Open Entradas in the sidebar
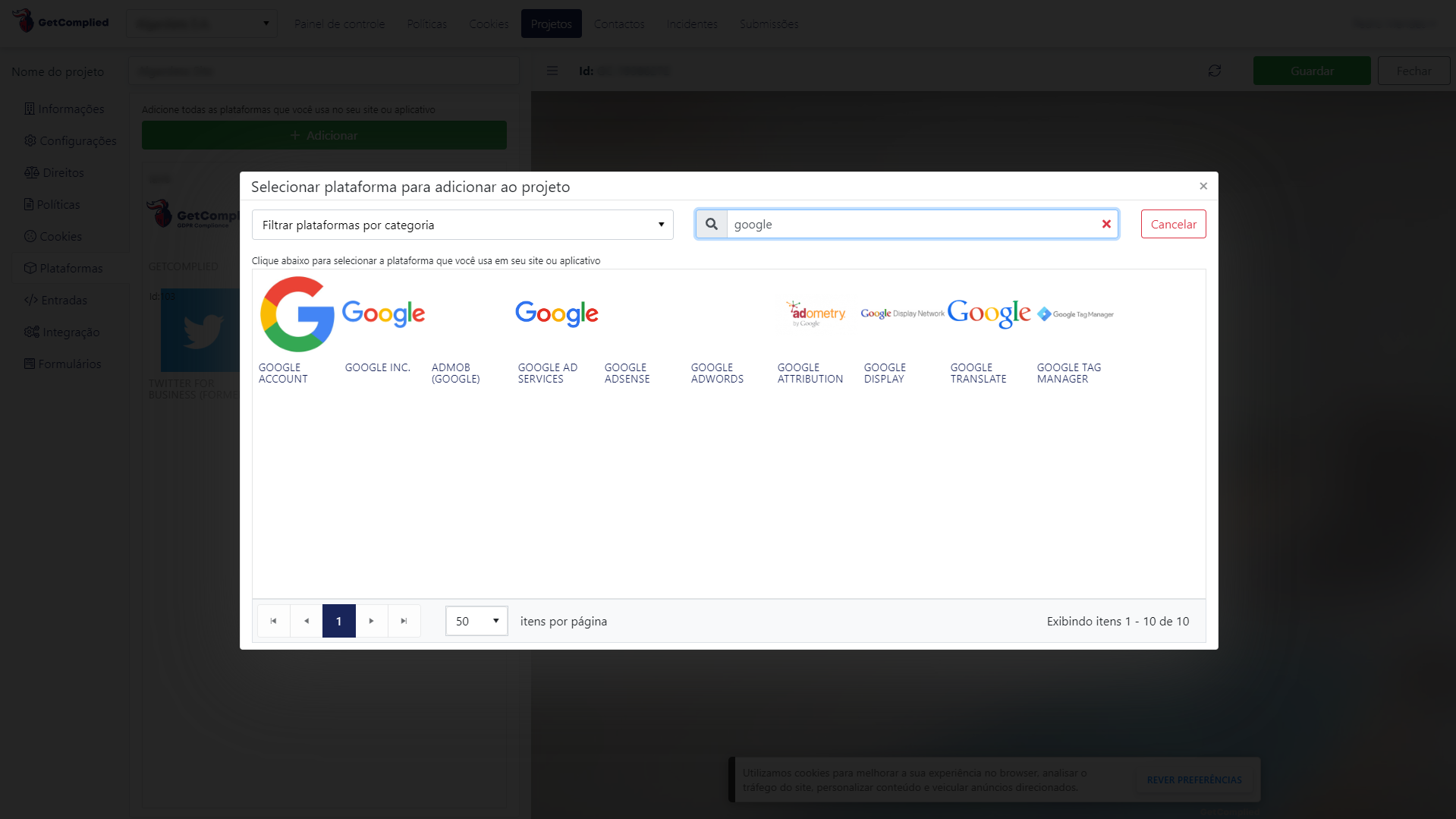 pyautogui.click(x=55, y=301)
